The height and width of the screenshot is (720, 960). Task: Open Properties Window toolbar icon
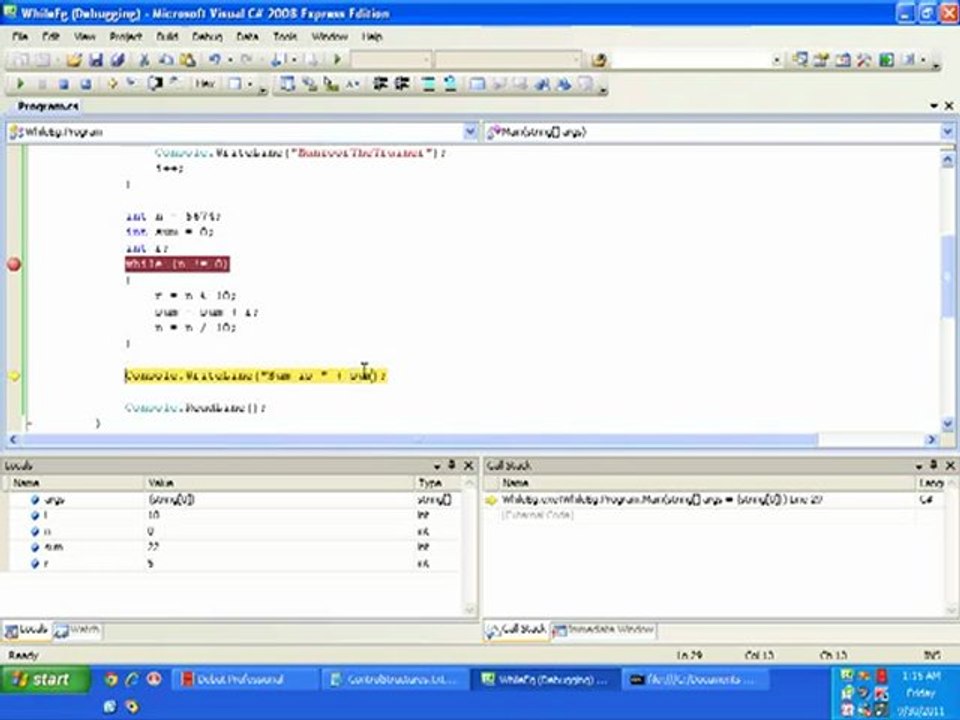[821, 59]
